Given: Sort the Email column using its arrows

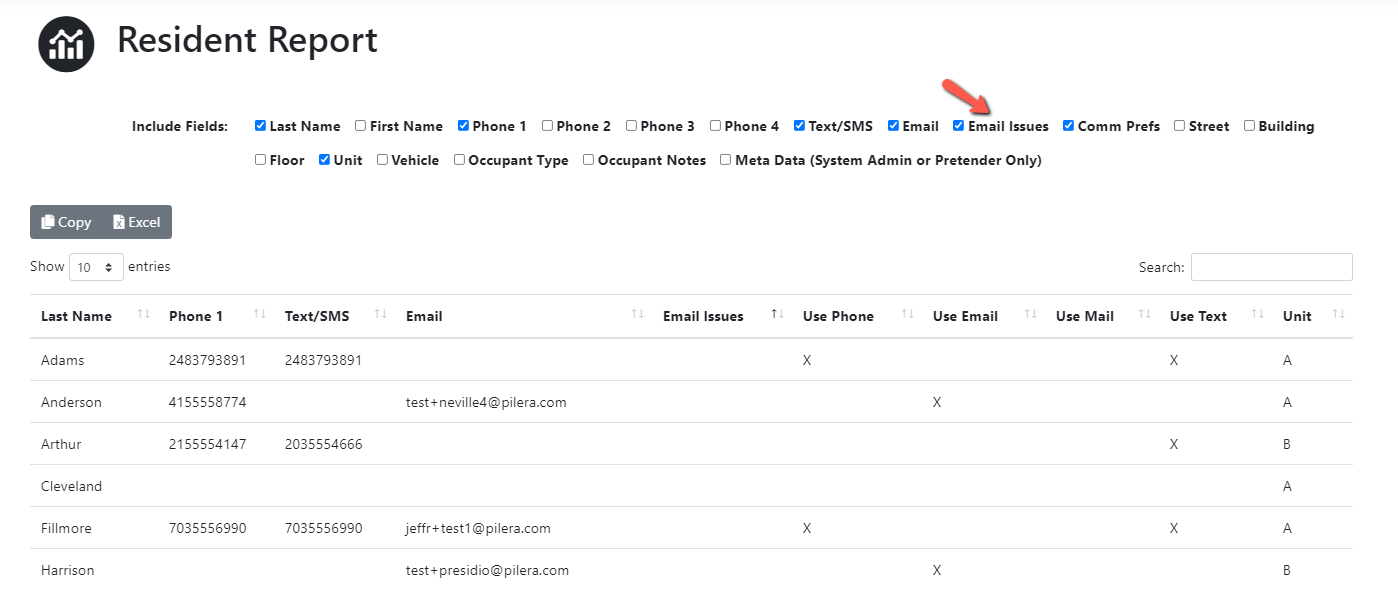Looking at the screenshot, I should coord(638,315).
